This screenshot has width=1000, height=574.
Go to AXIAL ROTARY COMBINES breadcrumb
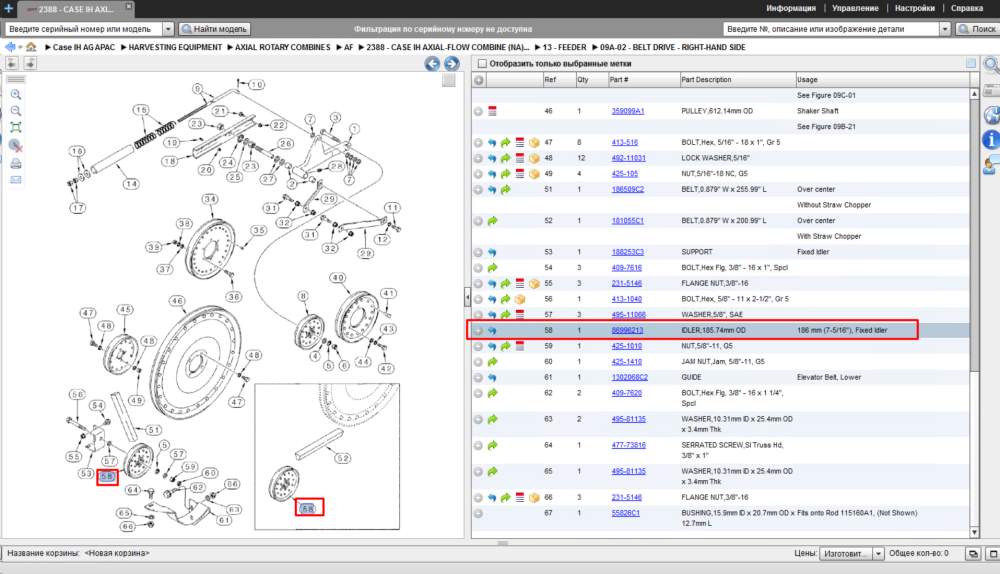283,47
